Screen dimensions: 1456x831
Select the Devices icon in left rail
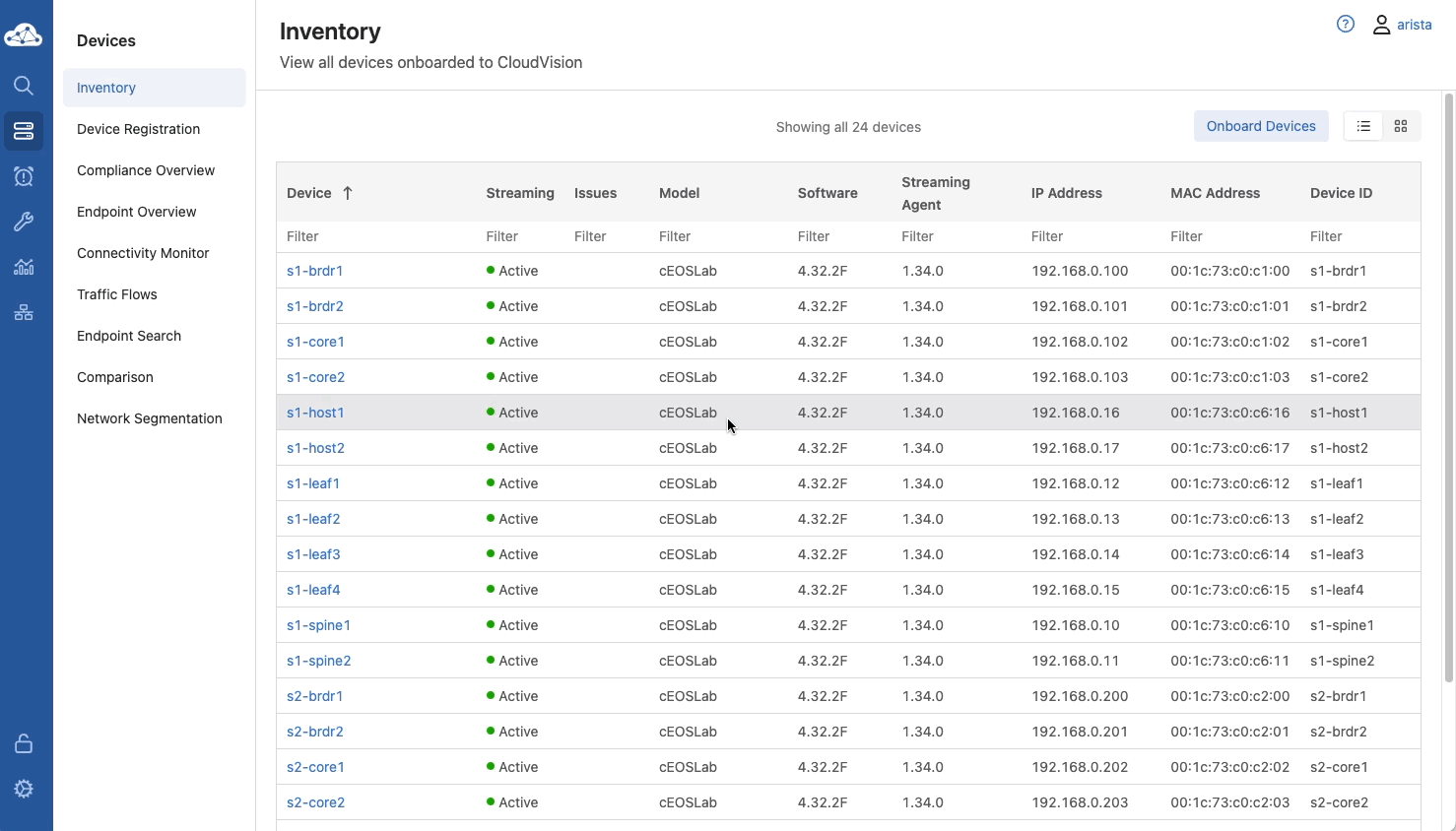(24, 131)
